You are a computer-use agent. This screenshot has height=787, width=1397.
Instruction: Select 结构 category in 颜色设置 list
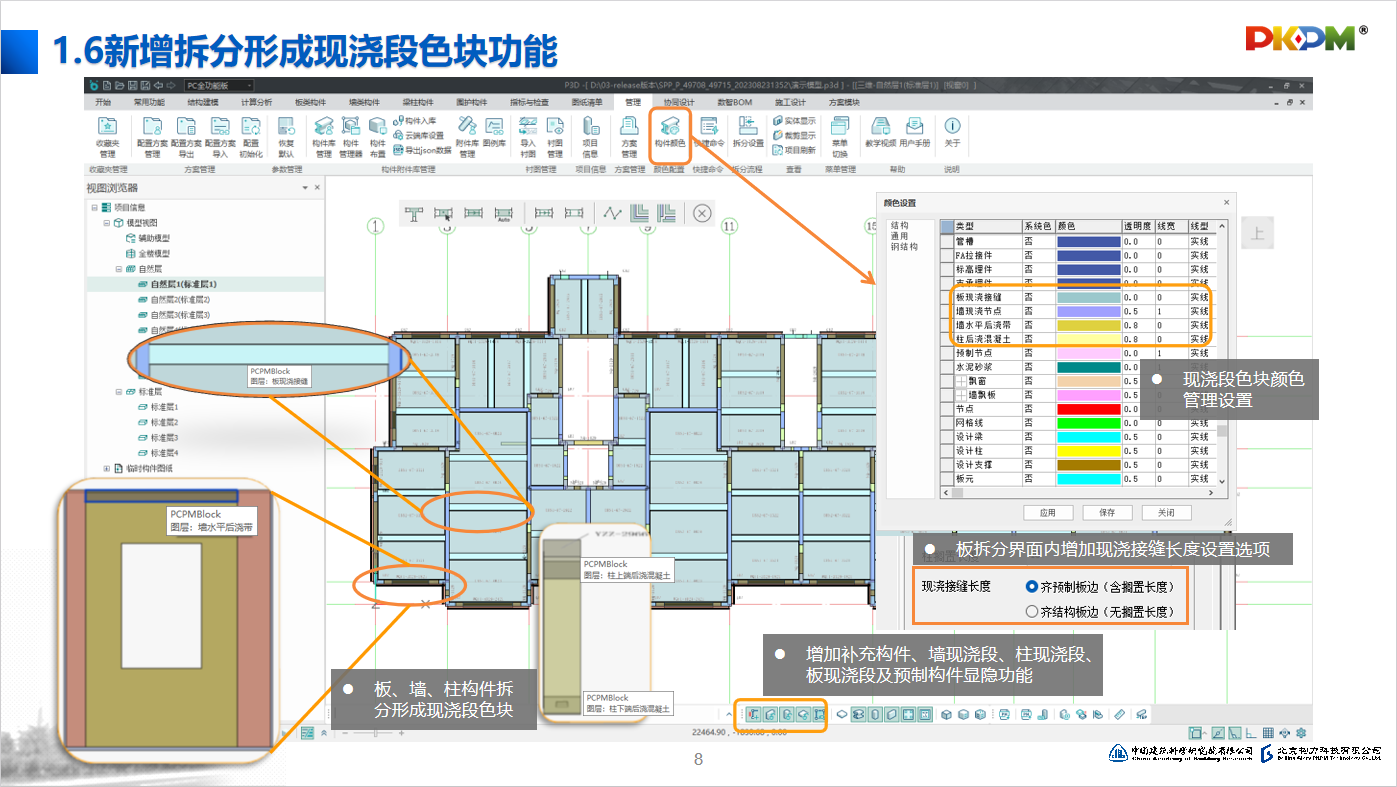pos(900,226)
